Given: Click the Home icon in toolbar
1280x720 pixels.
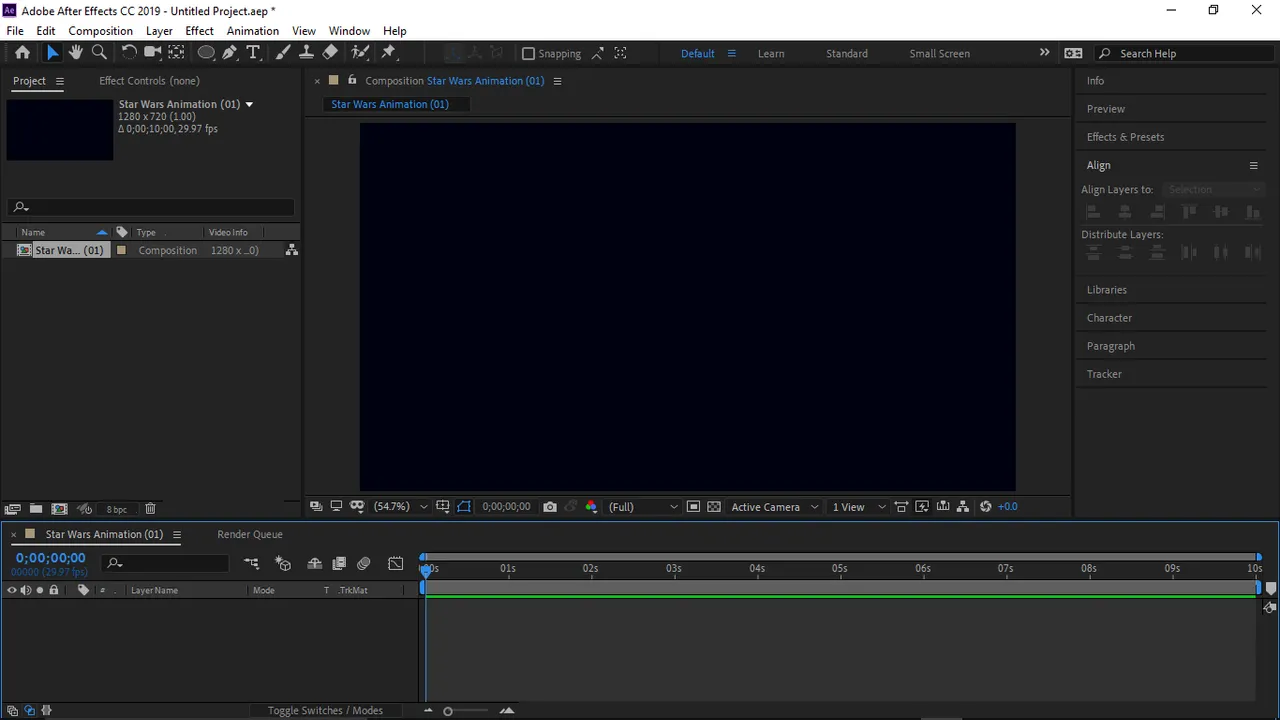Looking at the screenshot, I should tap(22, 53).
